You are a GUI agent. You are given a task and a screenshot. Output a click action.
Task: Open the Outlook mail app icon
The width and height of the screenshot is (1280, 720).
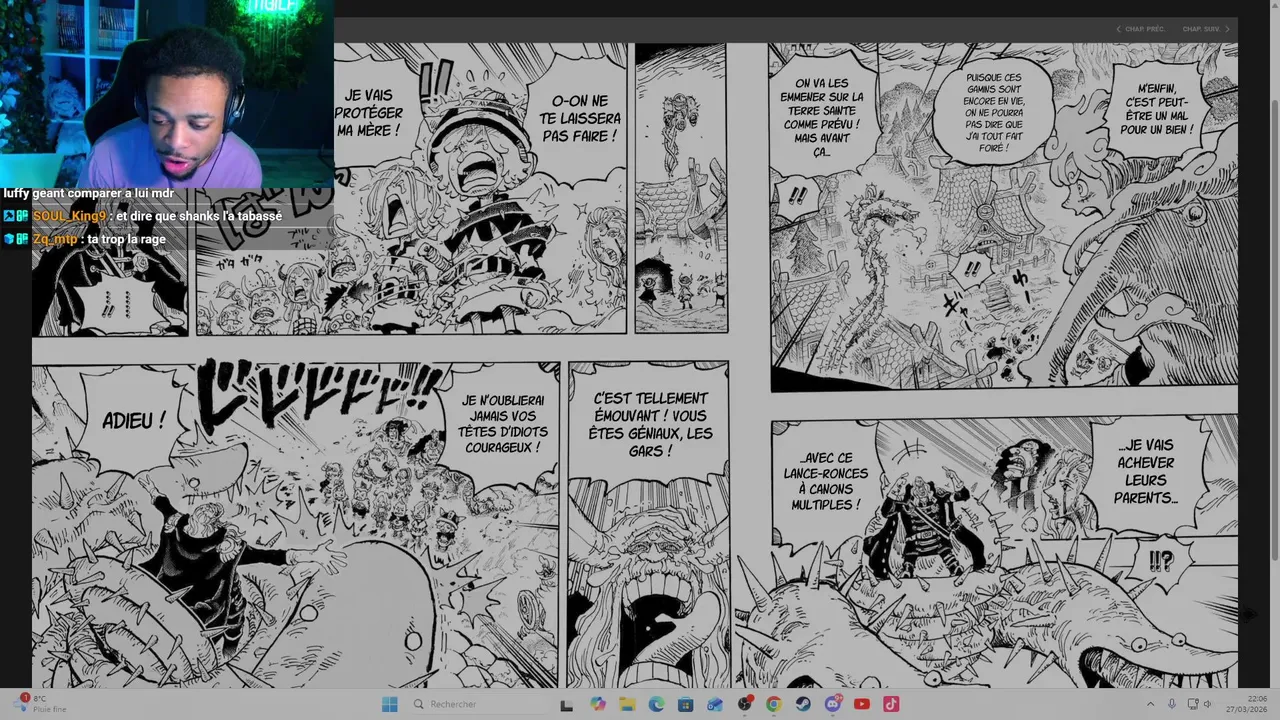pos(714,704)
